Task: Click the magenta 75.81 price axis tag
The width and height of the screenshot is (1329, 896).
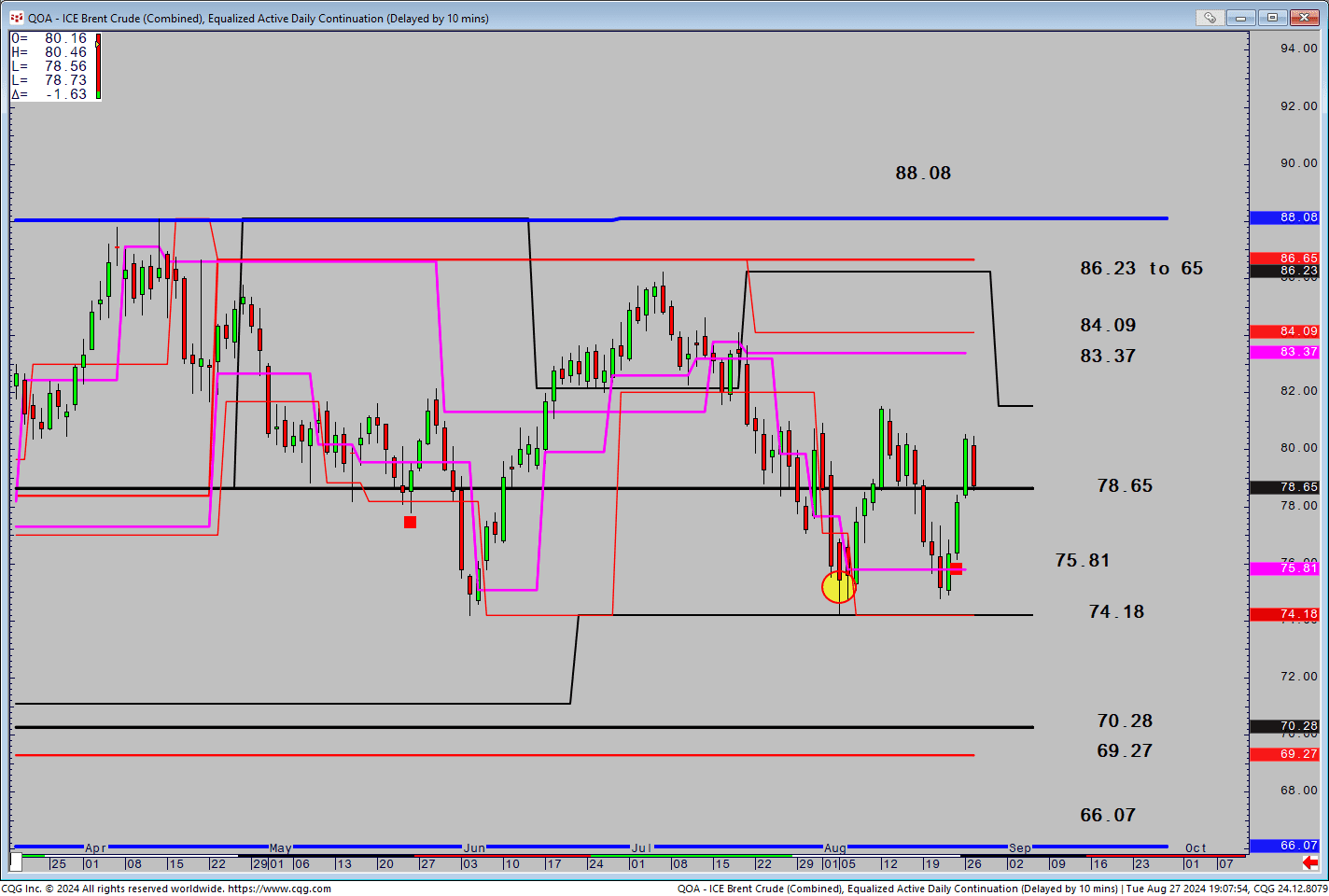Action: 1285,568
